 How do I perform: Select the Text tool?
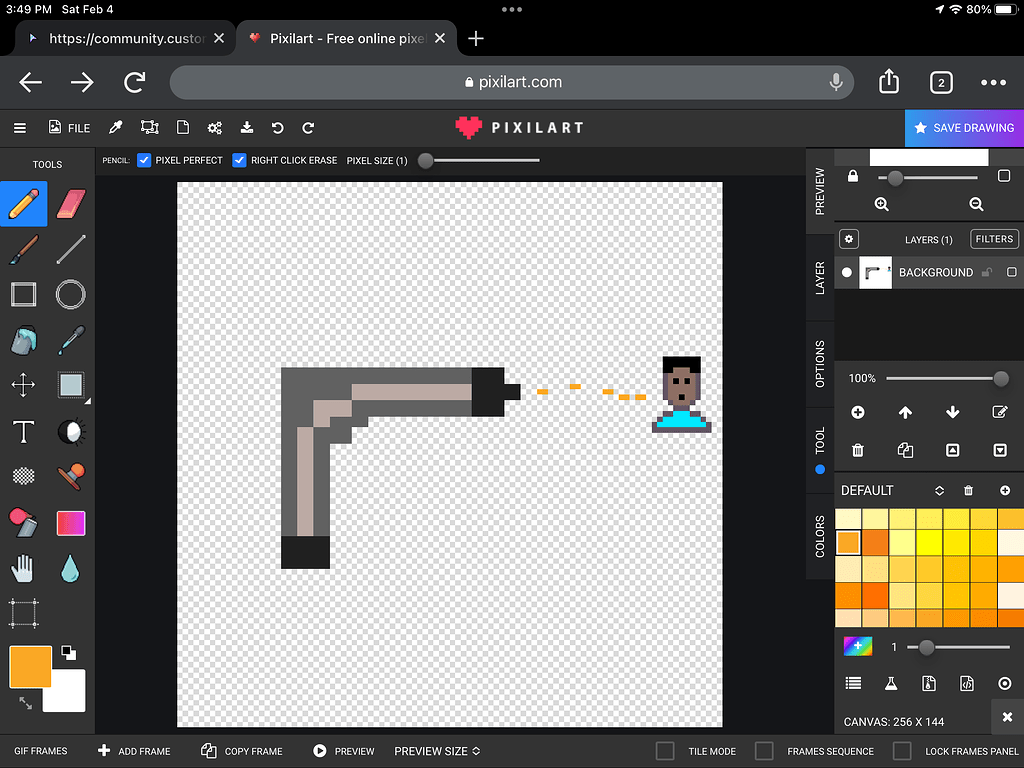coord(23,431)
